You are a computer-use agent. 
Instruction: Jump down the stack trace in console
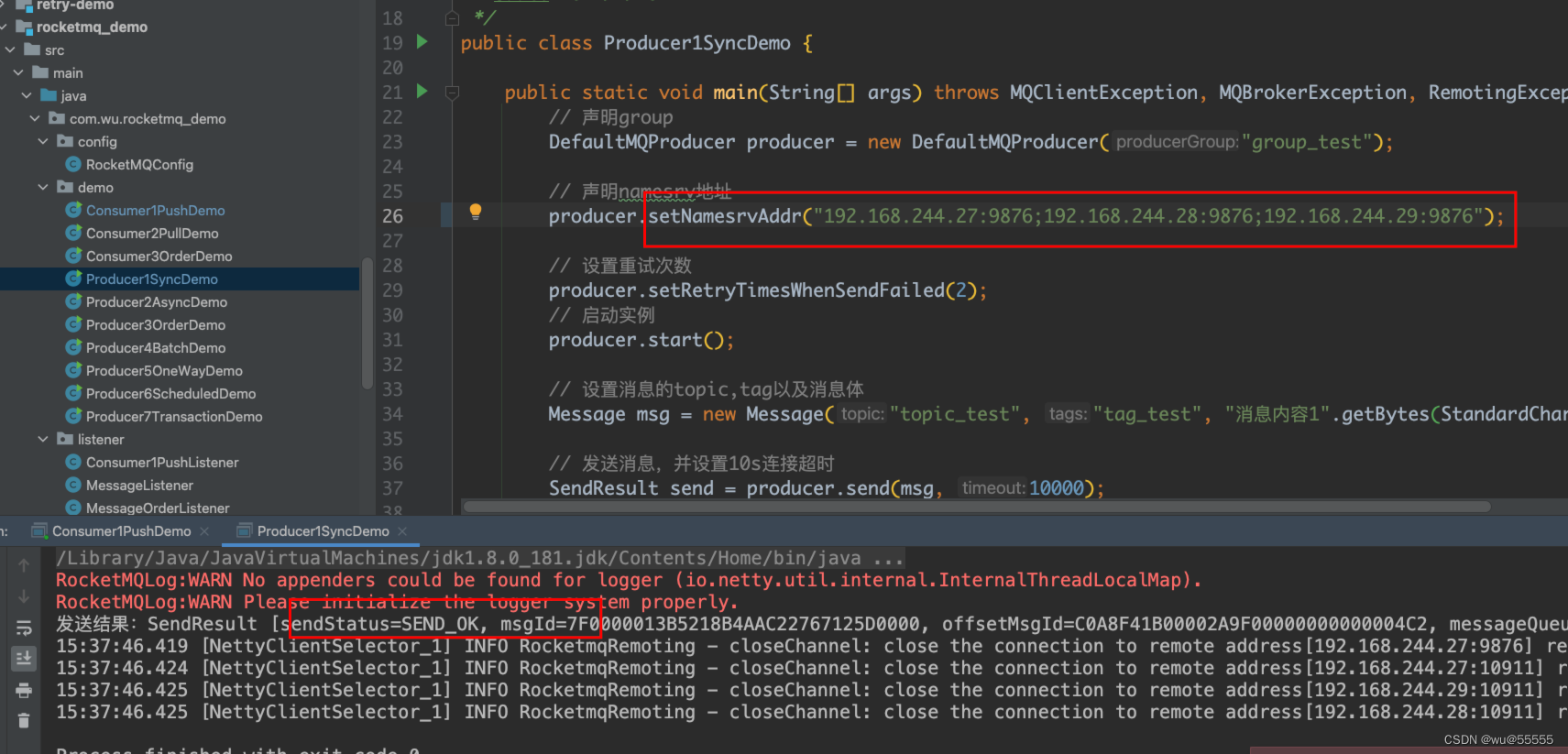(x=24, y=596)
